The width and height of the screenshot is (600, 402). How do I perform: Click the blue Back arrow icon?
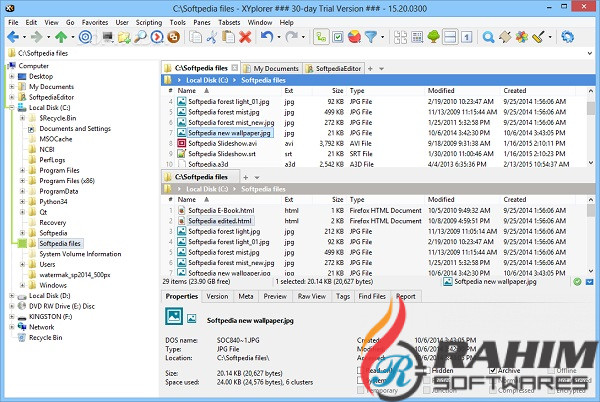click(x=13, y=37)
